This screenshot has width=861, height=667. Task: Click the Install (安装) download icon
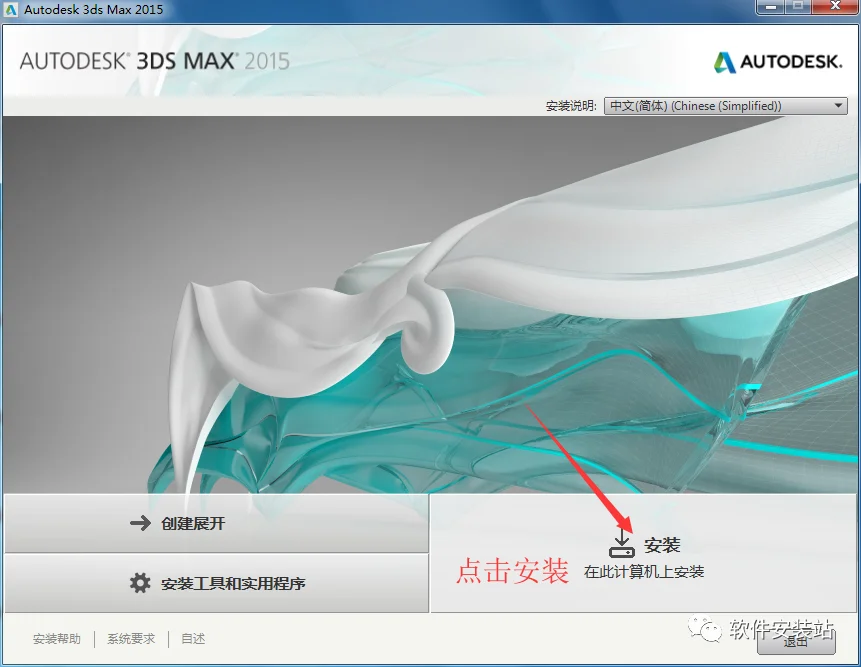click(x=622, y=543)
